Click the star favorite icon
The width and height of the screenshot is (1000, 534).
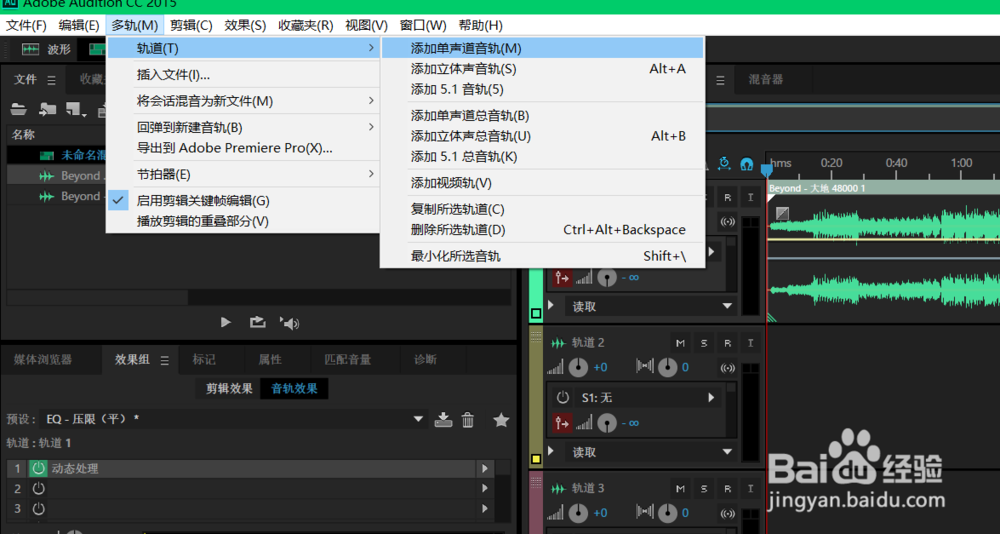(501, 420)
